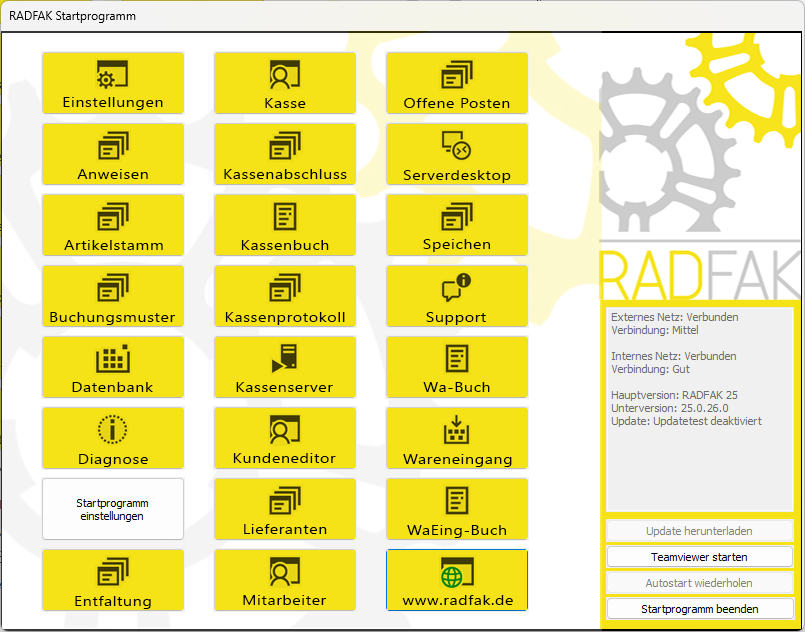Open the Datenbank tile
The width and height of the screenshot is (805, 632).
(x=113, y=367)
